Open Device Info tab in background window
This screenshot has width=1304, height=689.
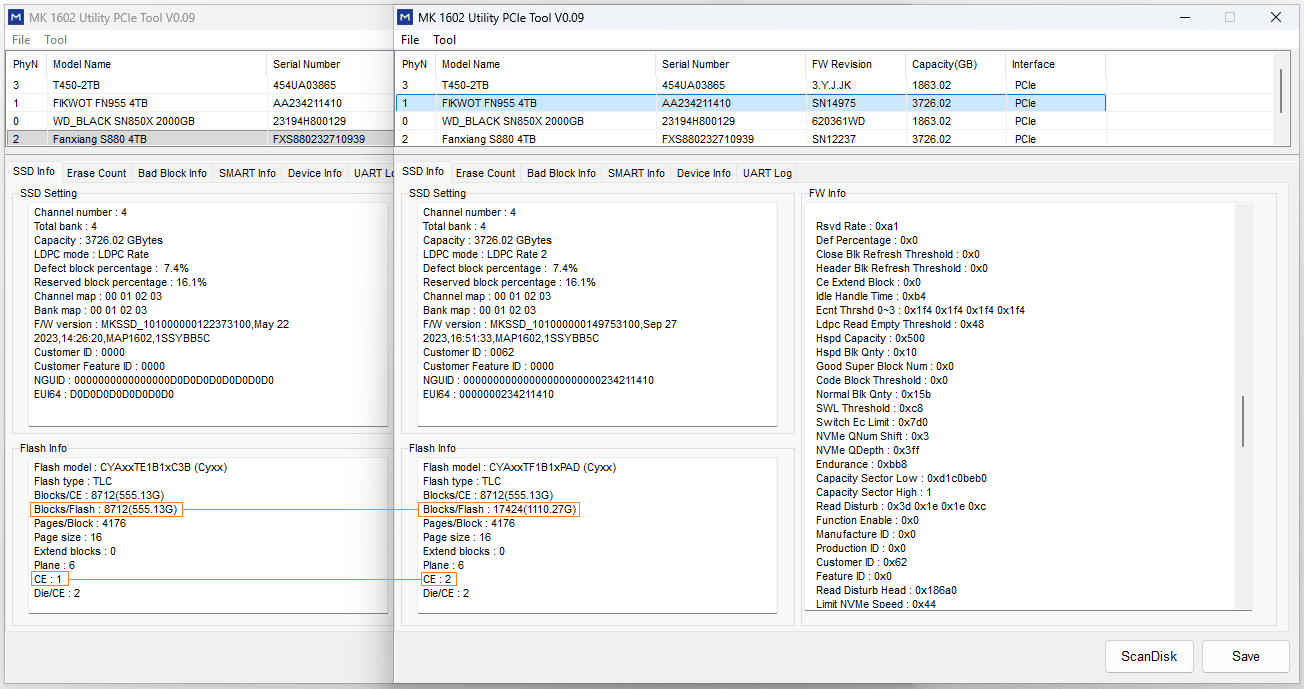315,173
